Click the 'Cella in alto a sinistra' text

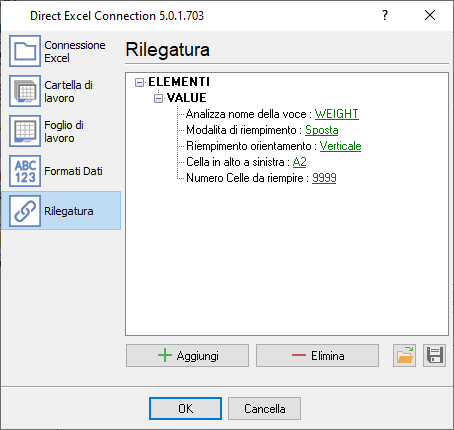[x=235, y=162]
